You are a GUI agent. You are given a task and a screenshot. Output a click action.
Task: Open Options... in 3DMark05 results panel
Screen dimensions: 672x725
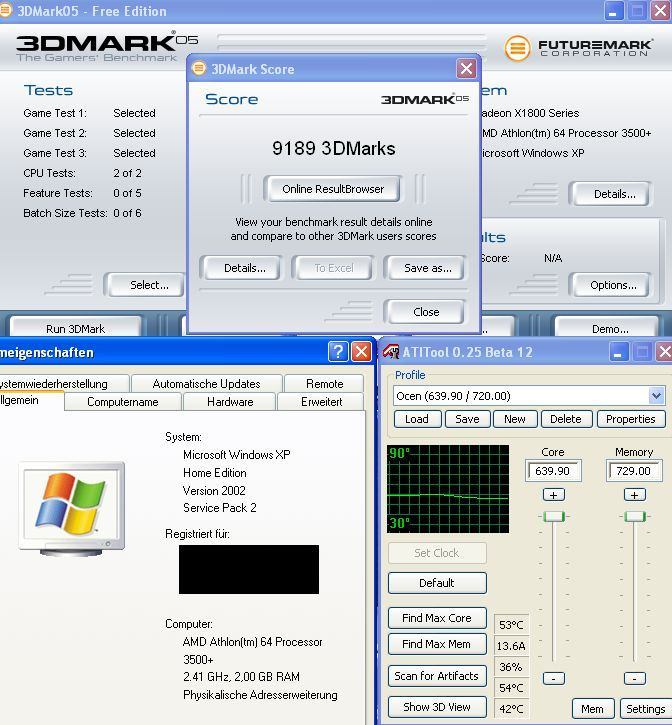[611, 285]
